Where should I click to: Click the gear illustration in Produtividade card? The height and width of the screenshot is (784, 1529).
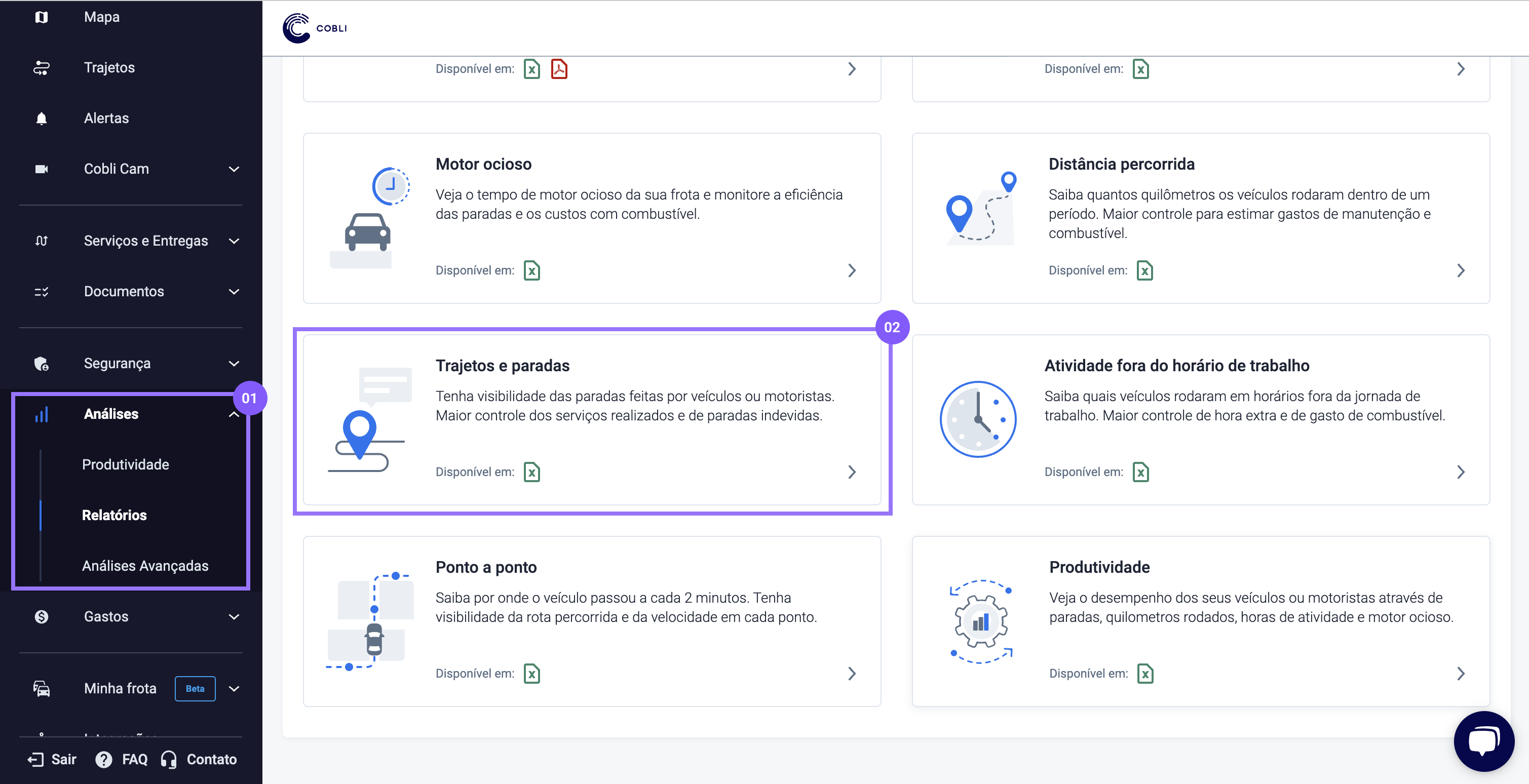[981, 621]
